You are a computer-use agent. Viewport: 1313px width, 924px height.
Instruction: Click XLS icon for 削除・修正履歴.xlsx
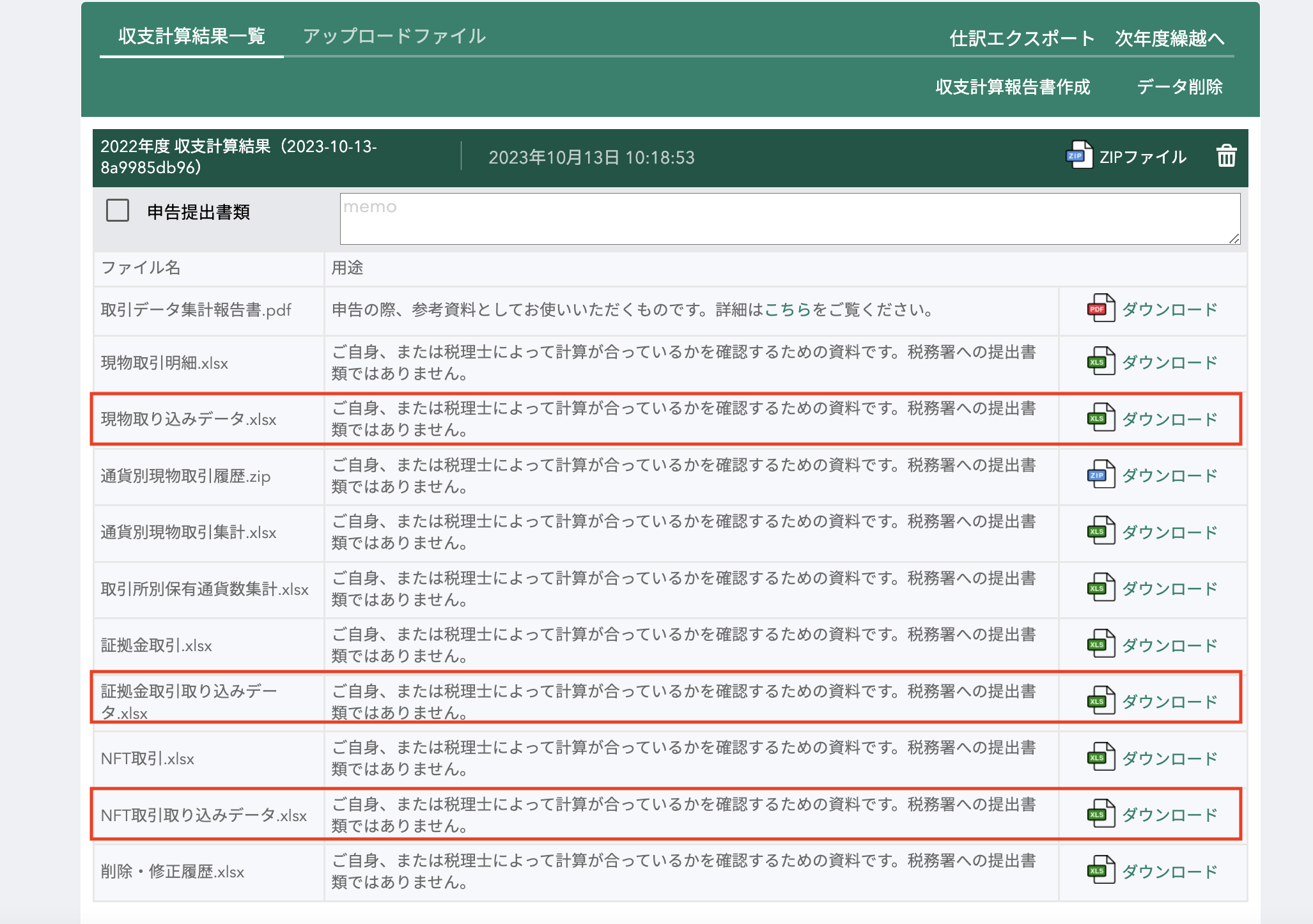[x=1101, y=870]
